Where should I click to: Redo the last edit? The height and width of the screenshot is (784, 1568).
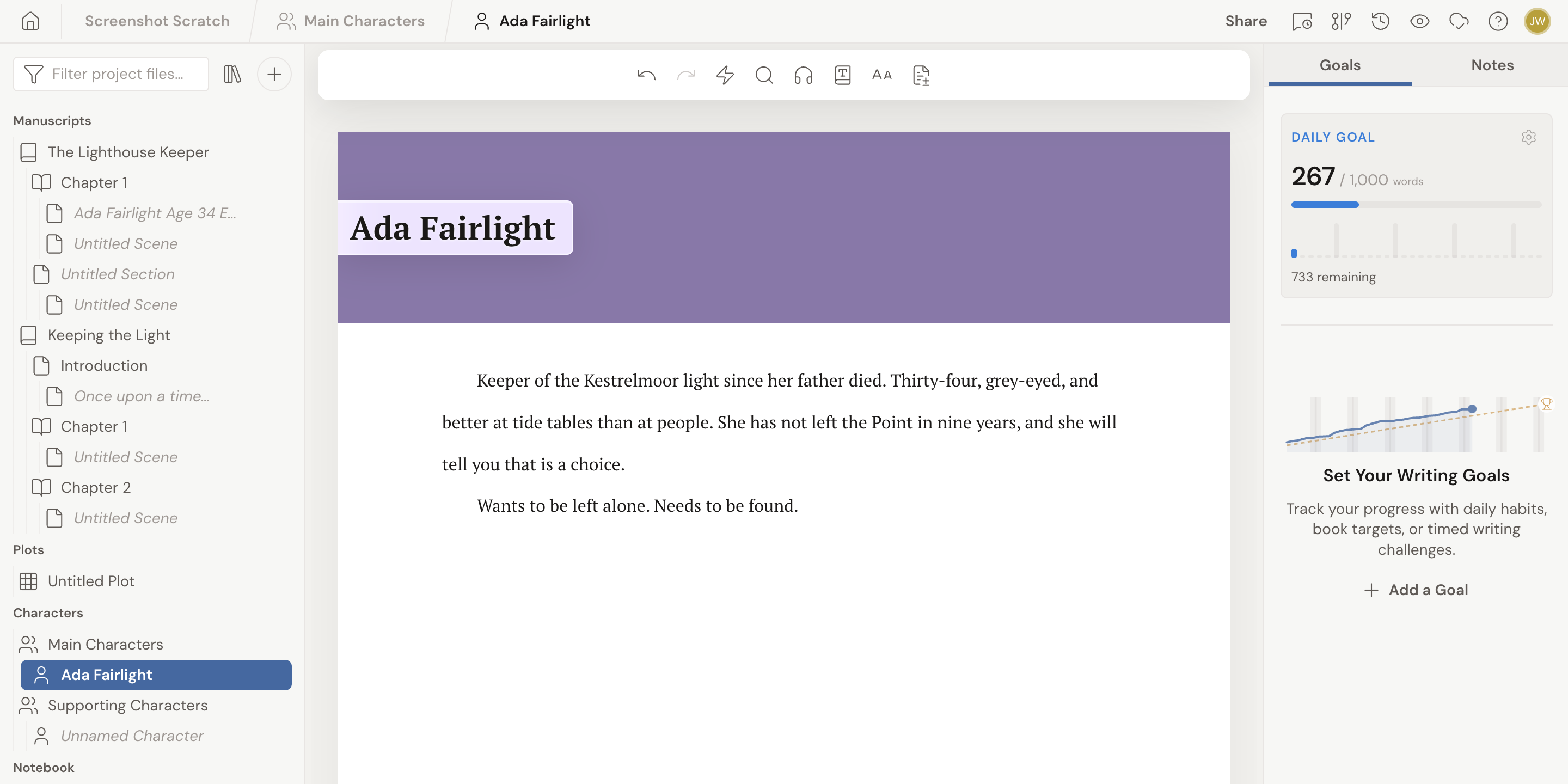point(686,75)
